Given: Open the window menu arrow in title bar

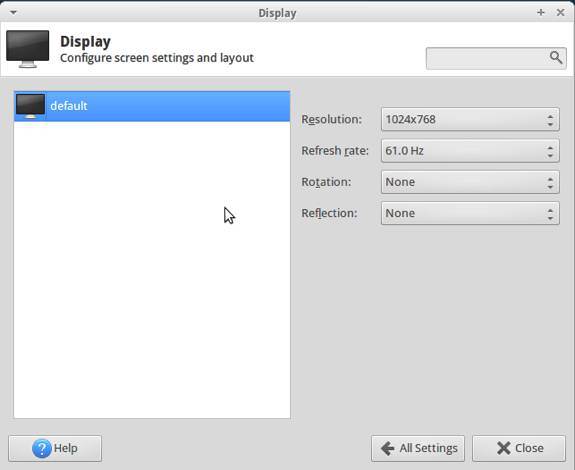Looking at the screenshot, I should click(14, 12).
